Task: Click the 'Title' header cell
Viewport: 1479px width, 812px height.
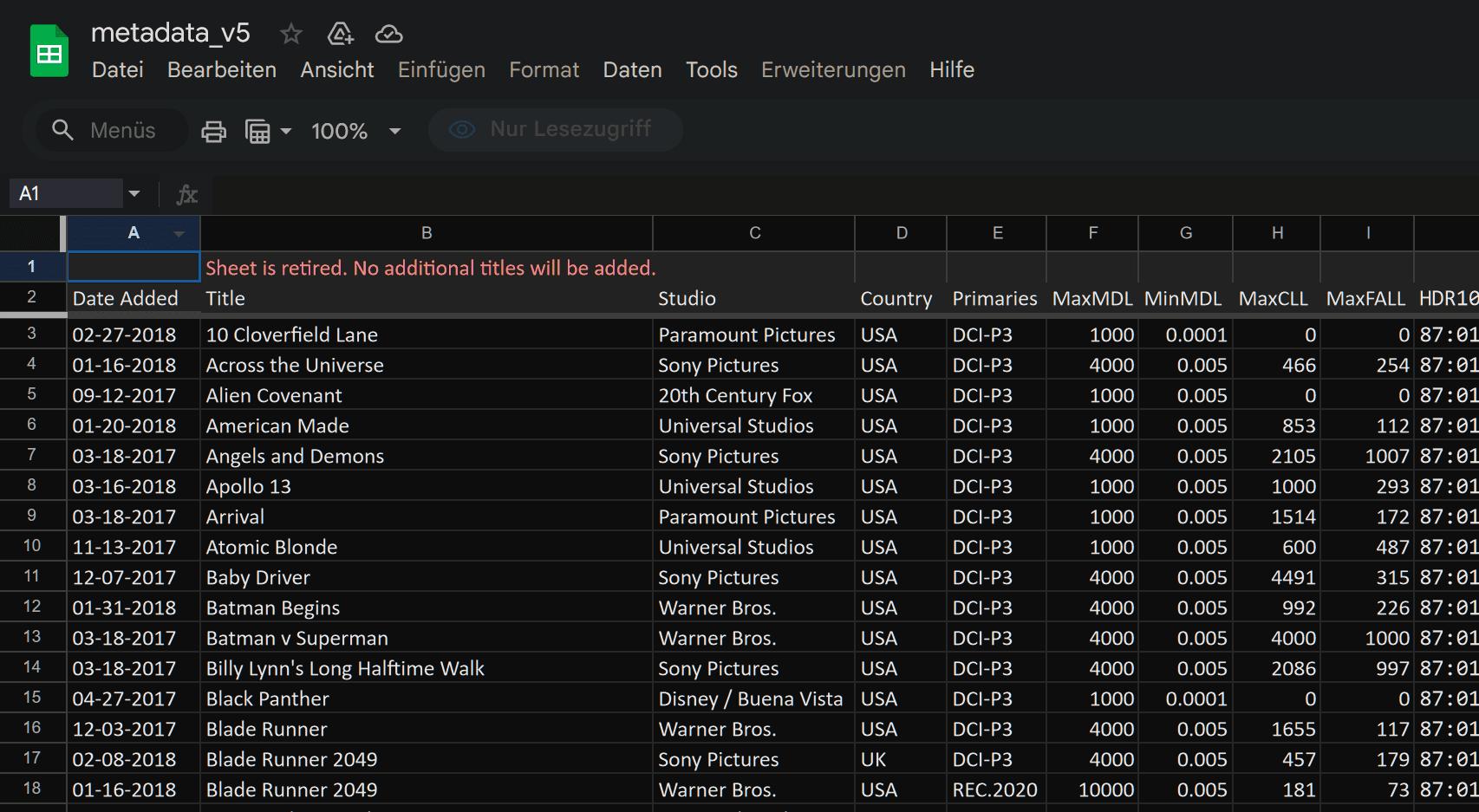Action: [427, 298]
